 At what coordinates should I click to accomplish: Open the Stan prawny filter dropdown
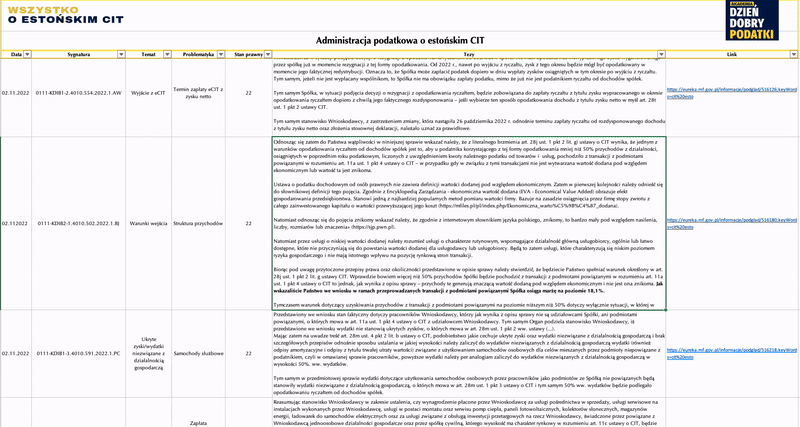[x=268, y=54]
